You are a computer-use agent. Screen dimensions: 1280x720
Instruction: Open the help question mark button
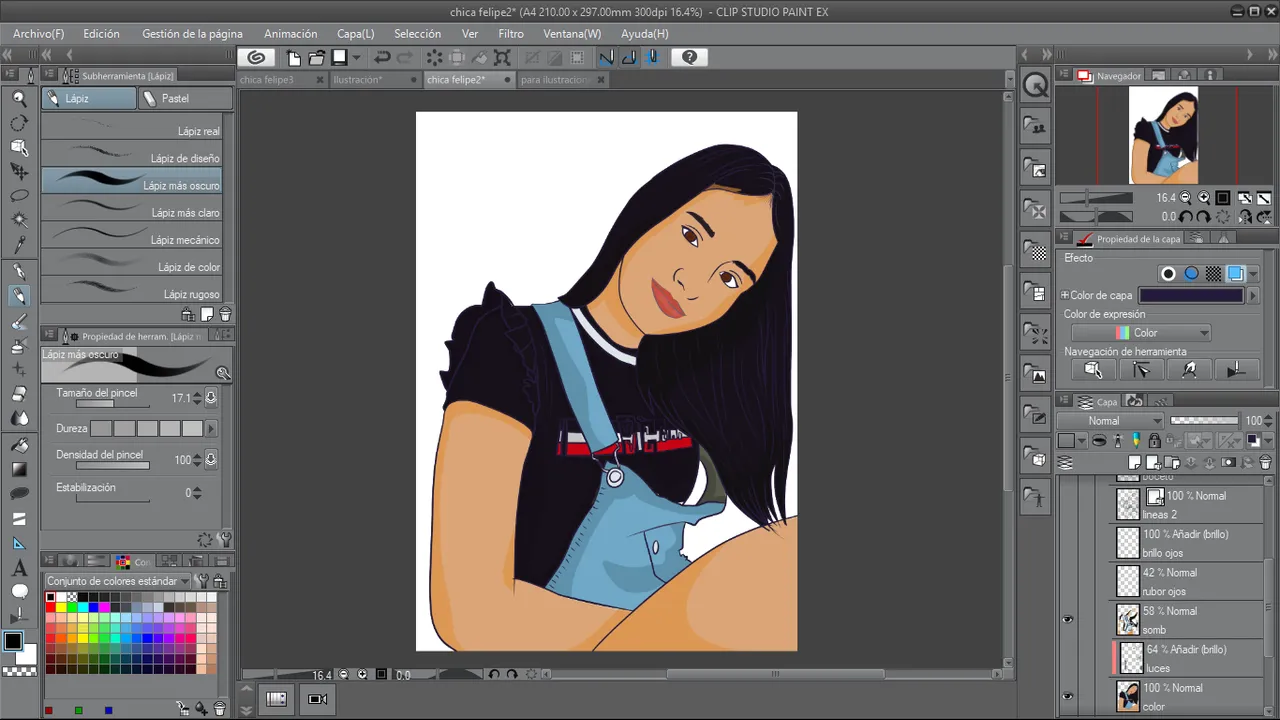point(689,57)
